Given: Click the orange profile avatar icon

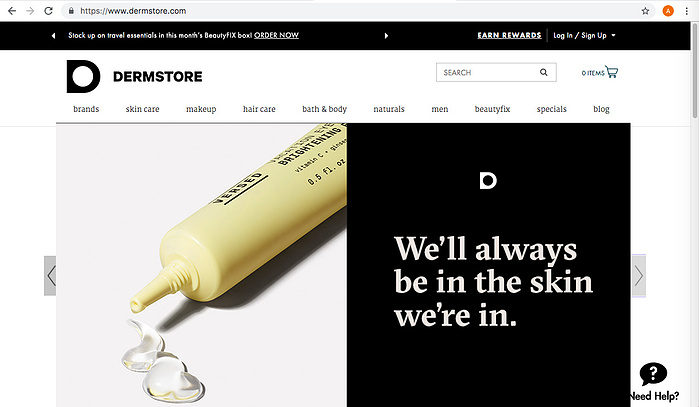Looking at the screenshot, I should click(x=668, y=11).
